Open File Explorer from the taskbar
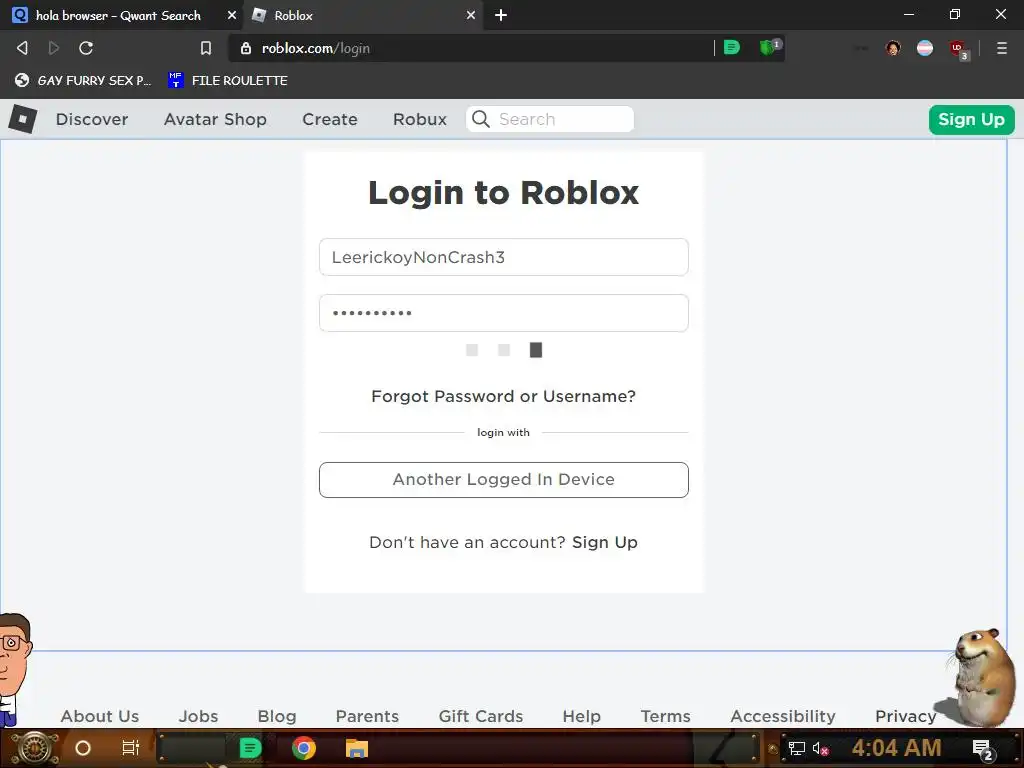Viewport: 1024px width, 768px height. pyautogui.click(x=357, y=748)
